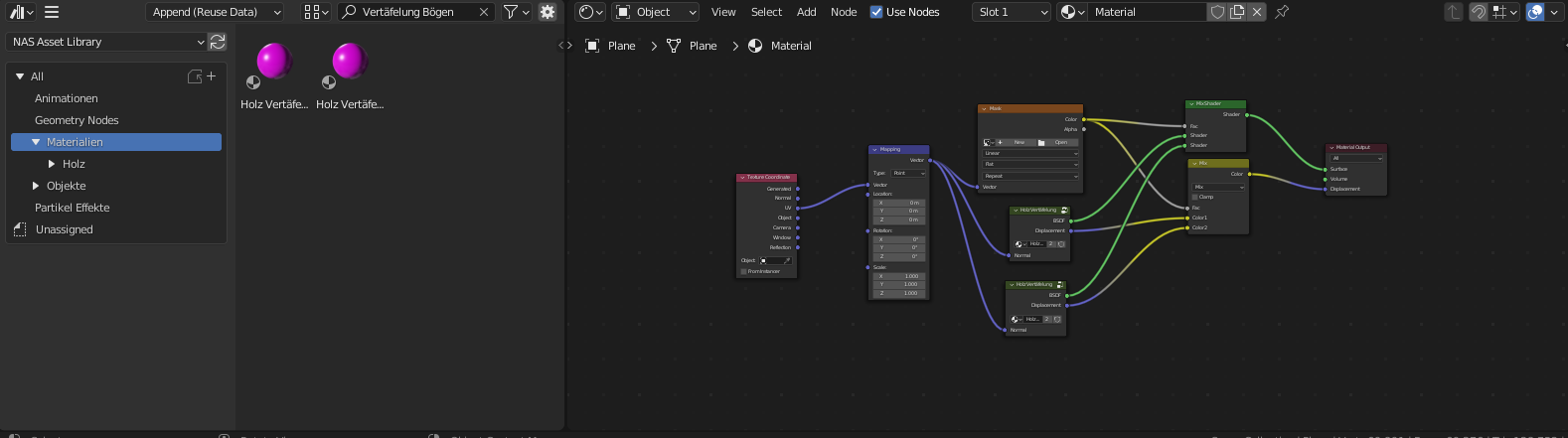Screen dimensions: 1568x438
Task: Pin the node editor material
Action: (x=1282, y=12)
